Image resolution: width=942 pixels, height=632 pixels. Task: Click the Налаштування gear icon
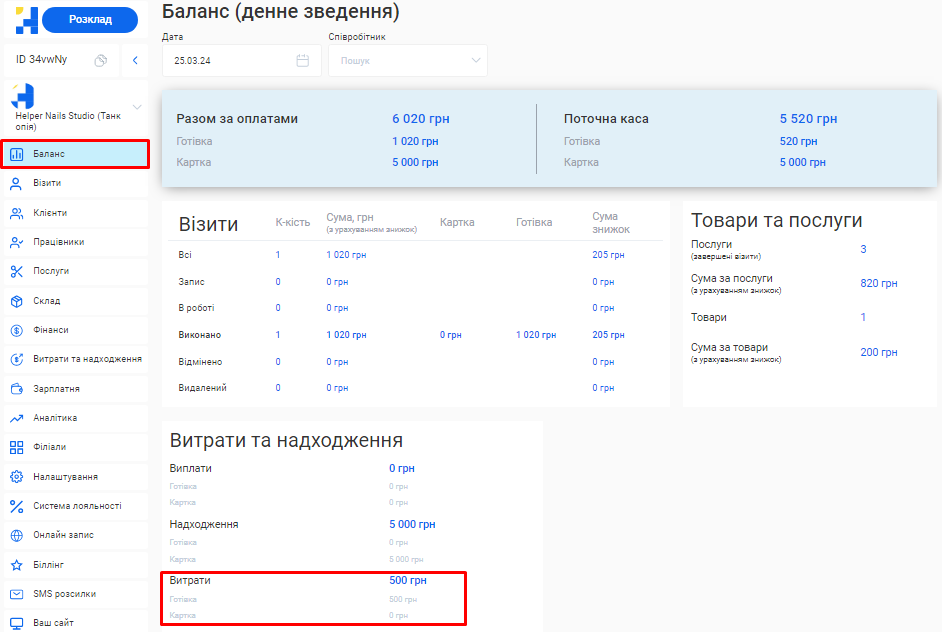click(x=16, y=477)
